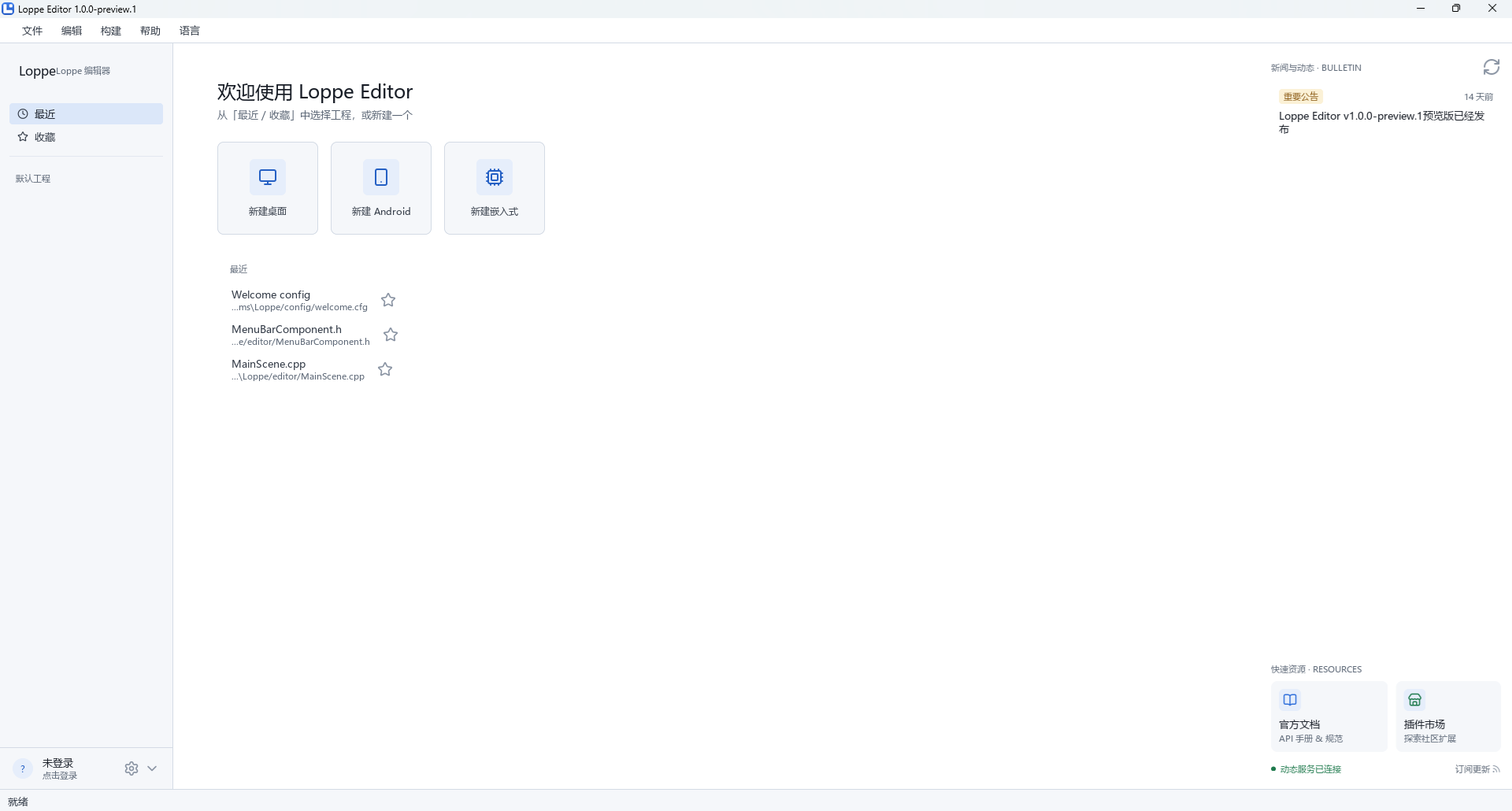Click the 默认工程 sidebar label
1512x811 pixels.
point(33,179)
